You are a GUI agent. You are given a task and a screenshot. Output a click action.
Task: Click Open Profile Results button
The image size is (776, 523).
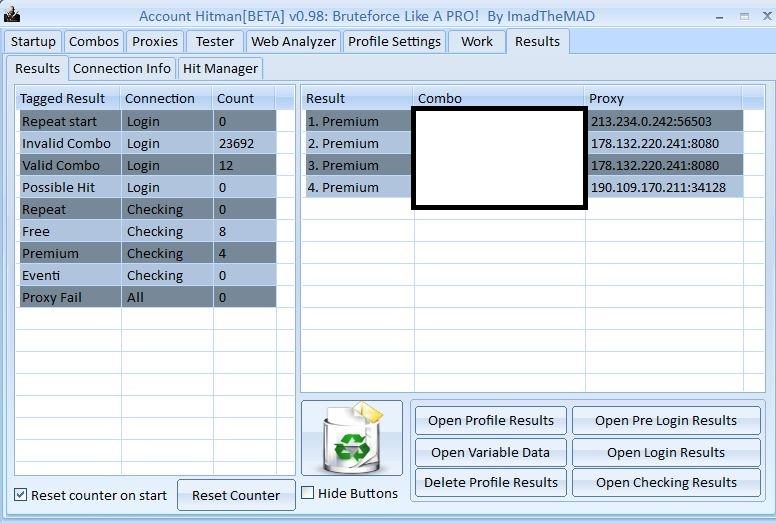coord(490,420)
